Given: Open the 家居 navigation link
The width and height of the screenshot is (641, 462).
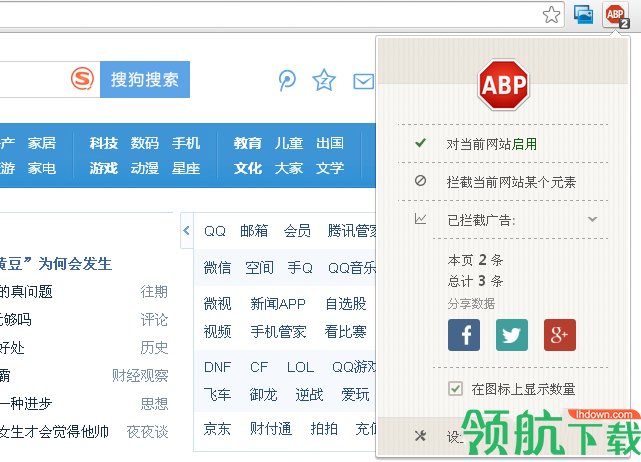Looking at the screenshot, I should (x=42, y=143).
